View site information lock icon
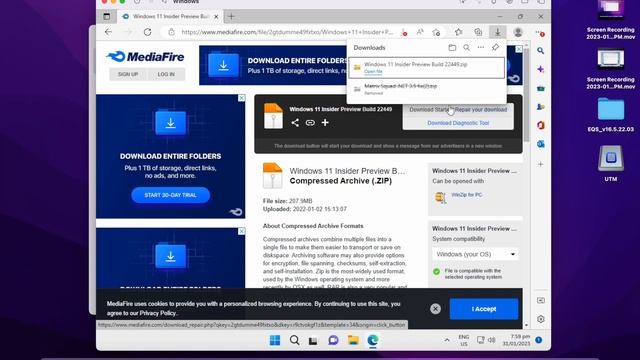 coord(171,32)
